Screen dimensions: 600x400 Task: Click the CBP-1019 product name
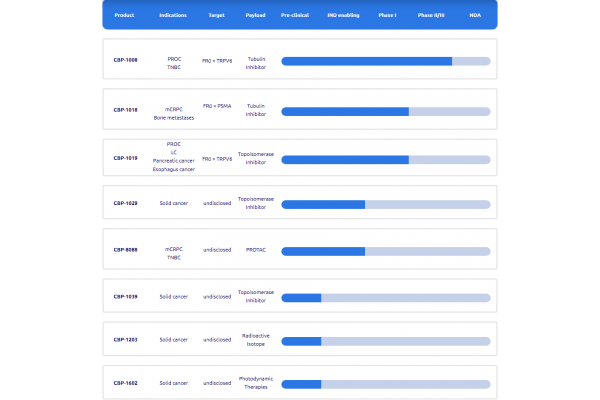(x=126, y=158)
